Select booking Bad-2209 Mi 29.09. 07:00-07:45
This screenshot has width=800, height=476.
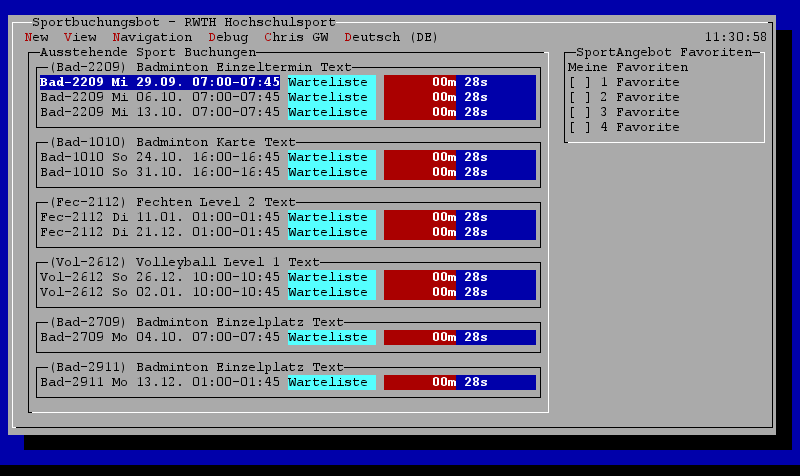[160, 82]
